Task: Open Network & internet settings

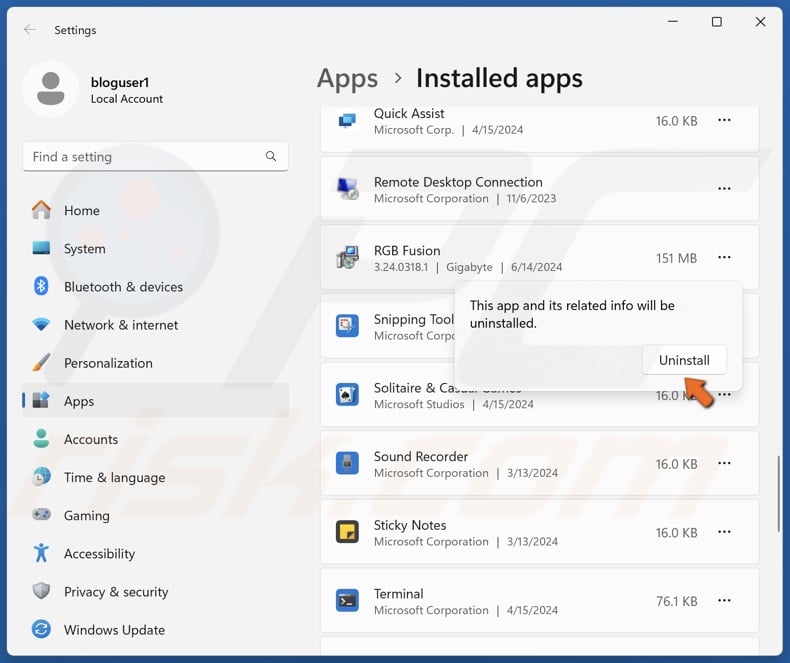Action: pyautogui.click(x=156, y=325)
